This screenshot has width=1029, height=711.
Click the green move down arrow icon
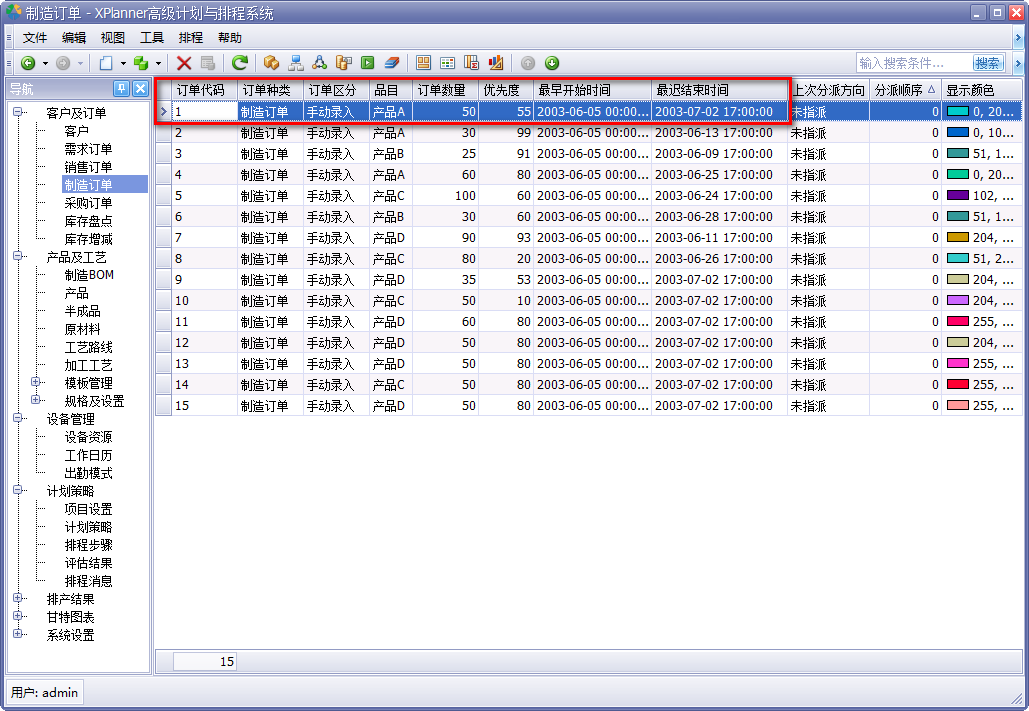pos(552,63)
